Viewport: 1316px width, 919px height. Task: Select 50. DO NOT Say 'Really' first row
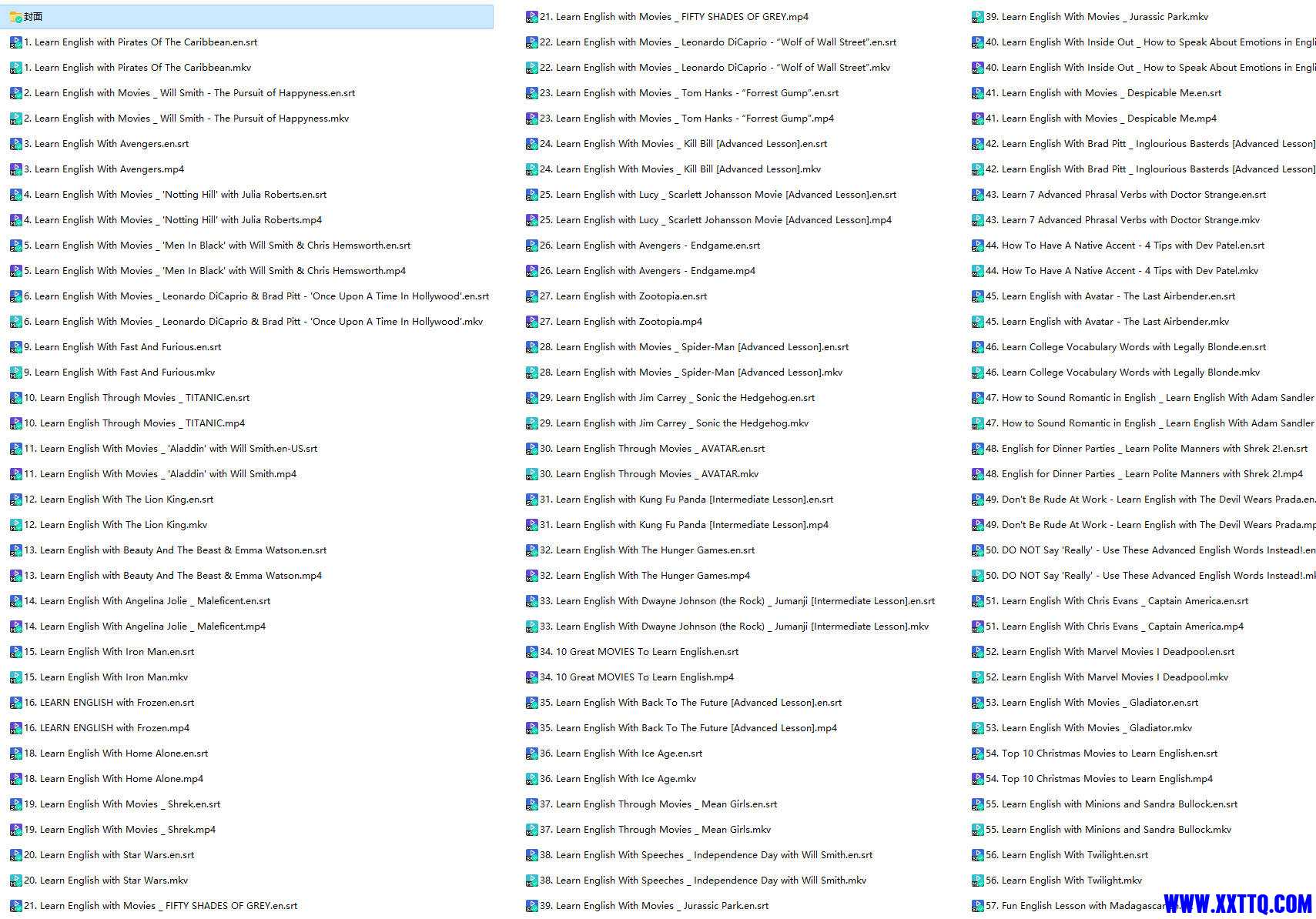(1150, 550)
